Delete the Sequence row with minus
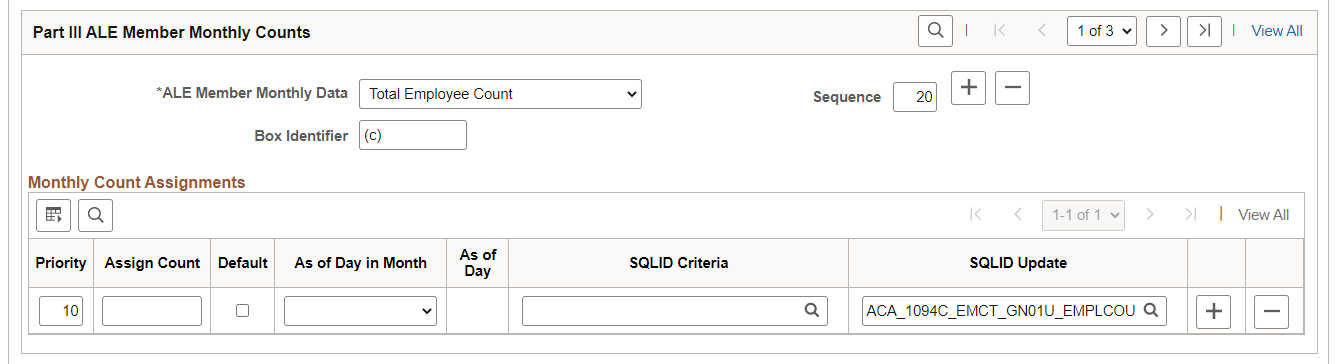 point(1012,88)
